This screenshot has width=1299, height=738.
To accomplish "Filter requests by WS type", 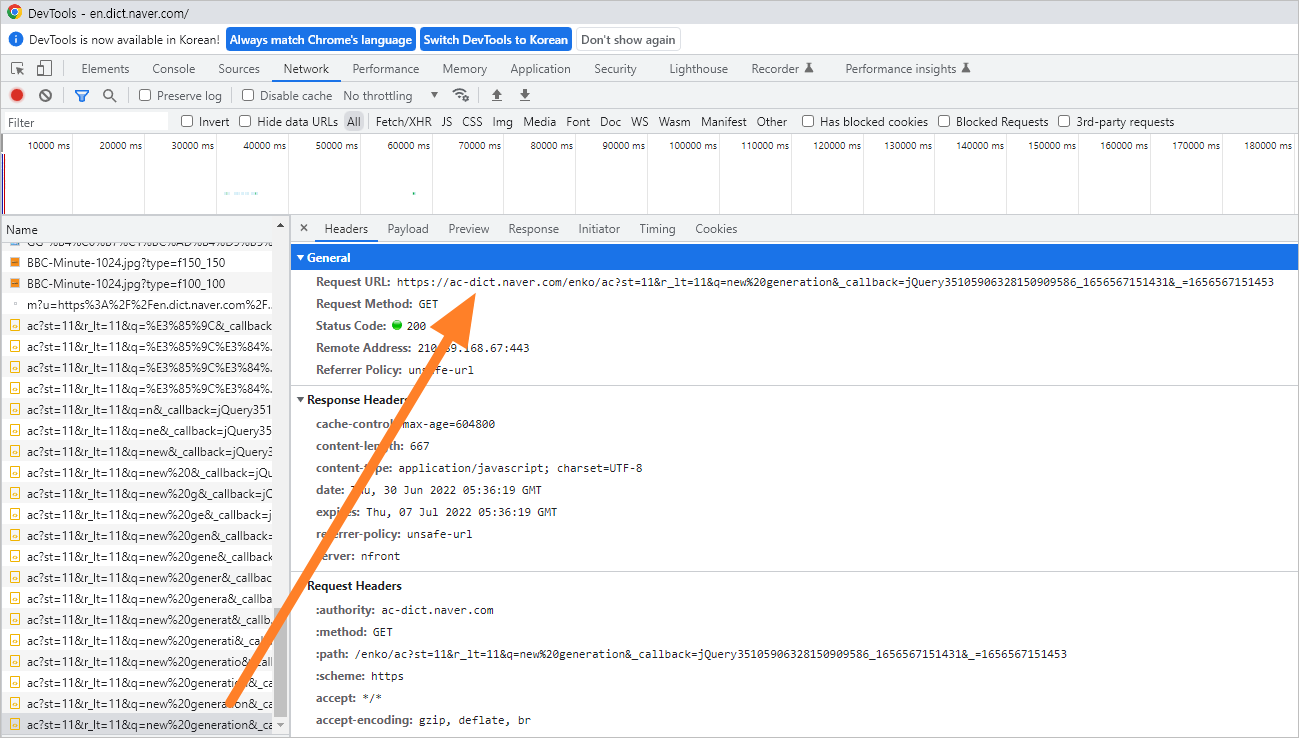I will point(640,121).
